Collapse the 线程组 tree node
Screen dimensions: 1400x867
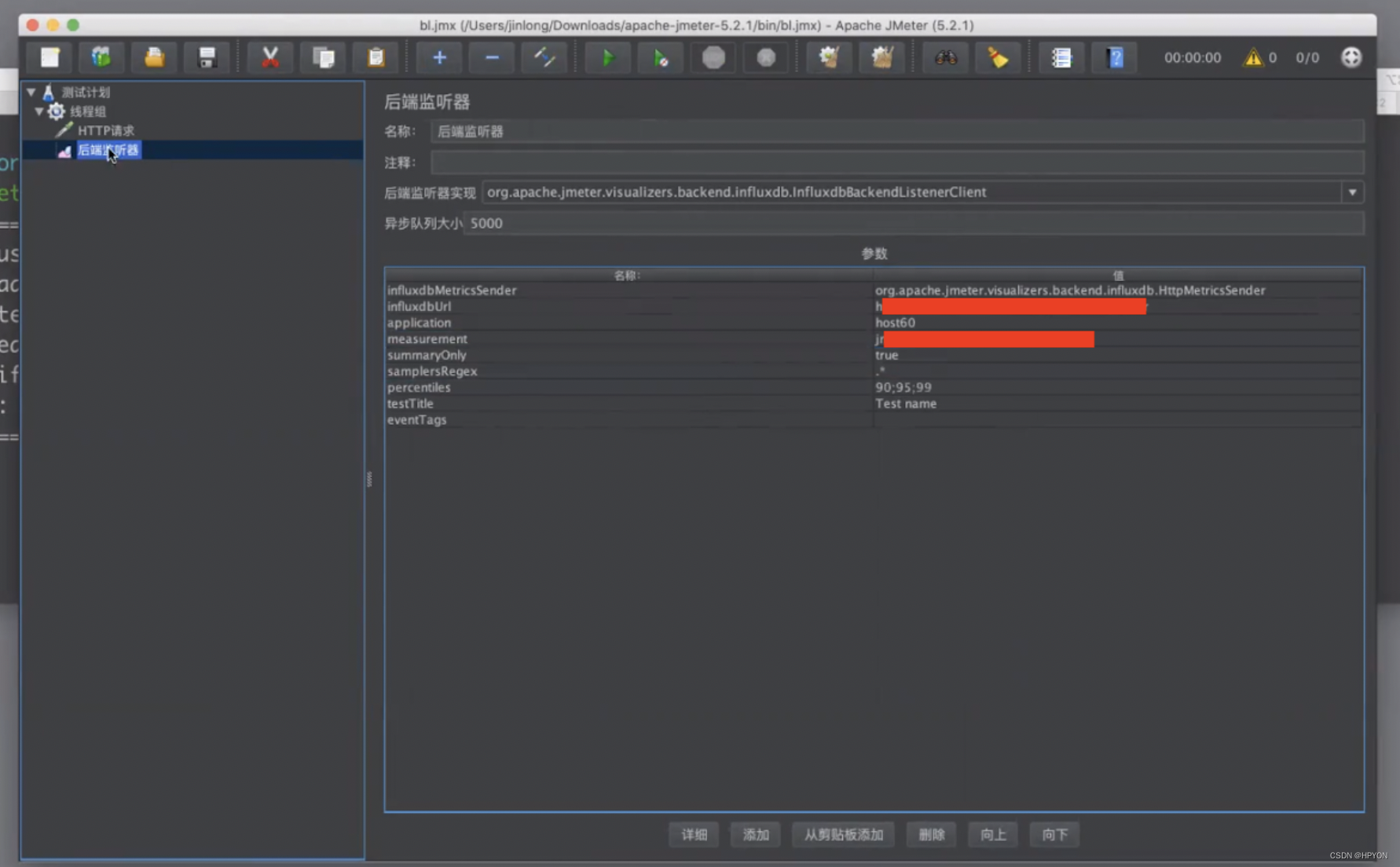[x=38, y=112]
